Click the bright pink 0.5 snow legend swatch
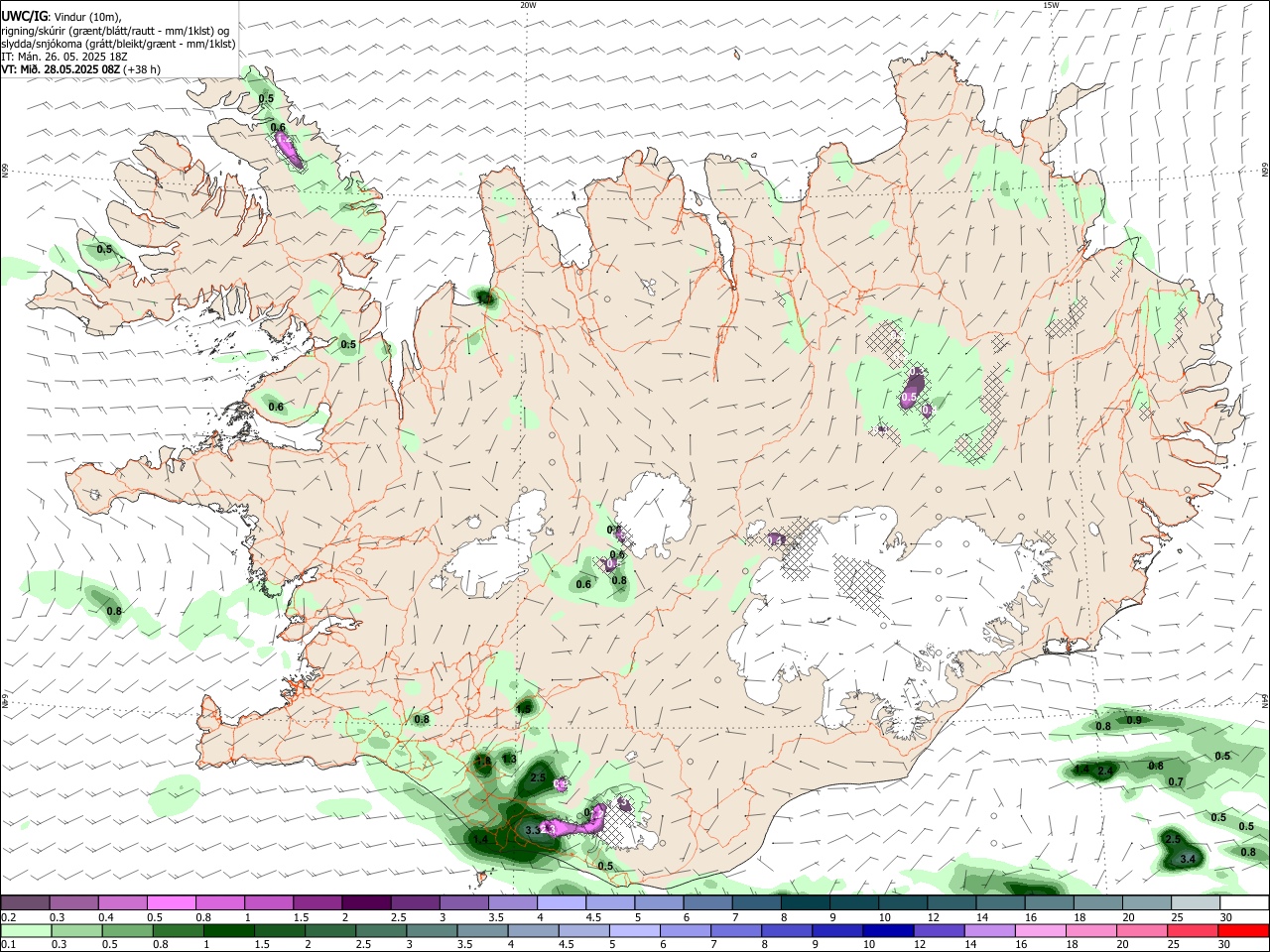The width and height of the screenshot is (1270, 952). click(172, 902)
